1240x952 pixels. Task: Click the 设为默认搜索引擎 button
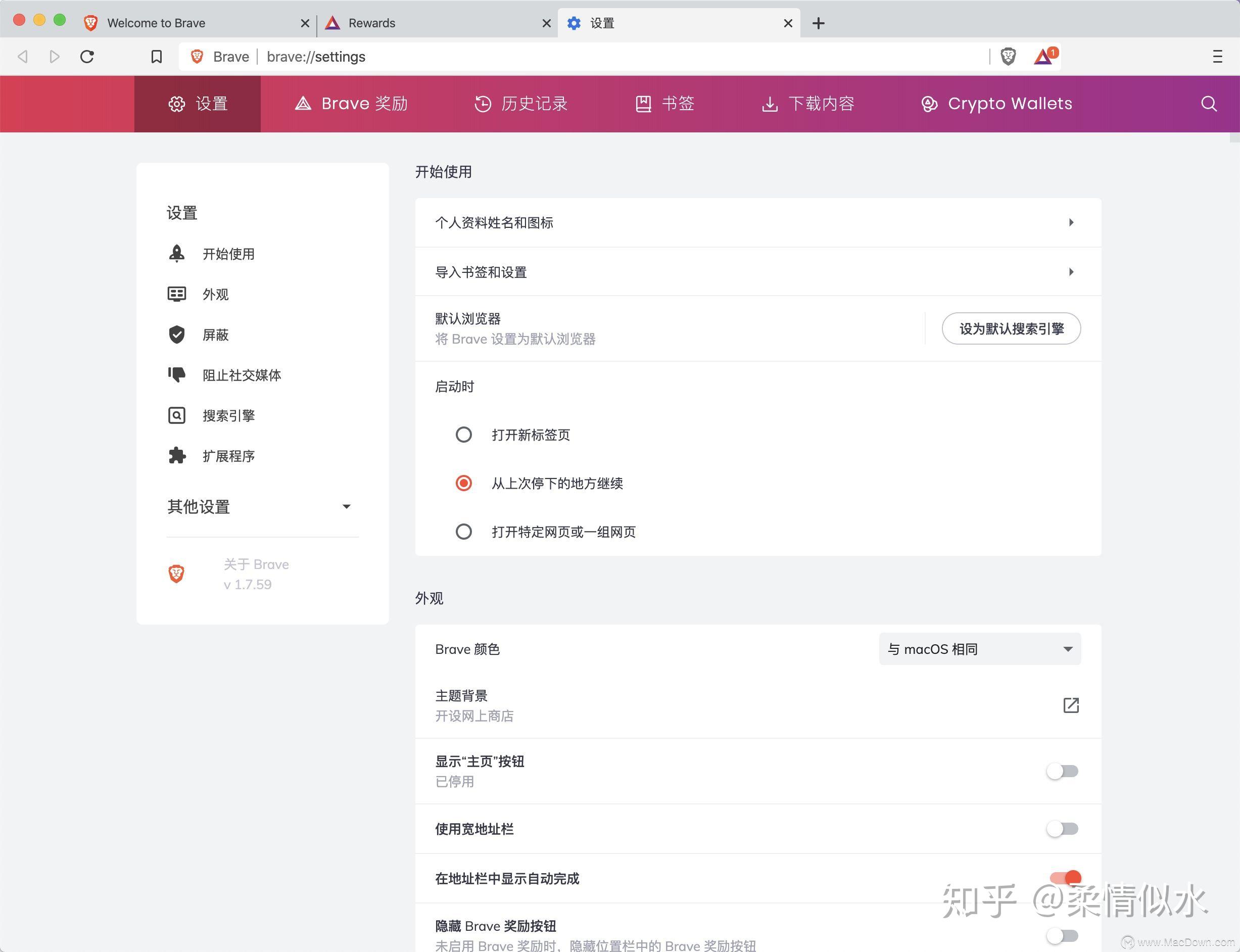(1011, 328)
